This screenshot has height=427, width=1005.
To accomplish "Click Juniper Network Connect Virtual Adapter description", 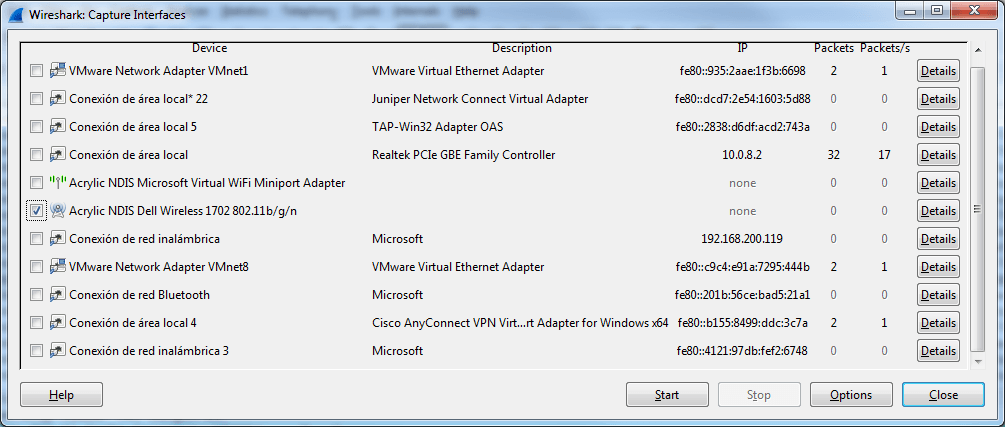I will 480,99.
